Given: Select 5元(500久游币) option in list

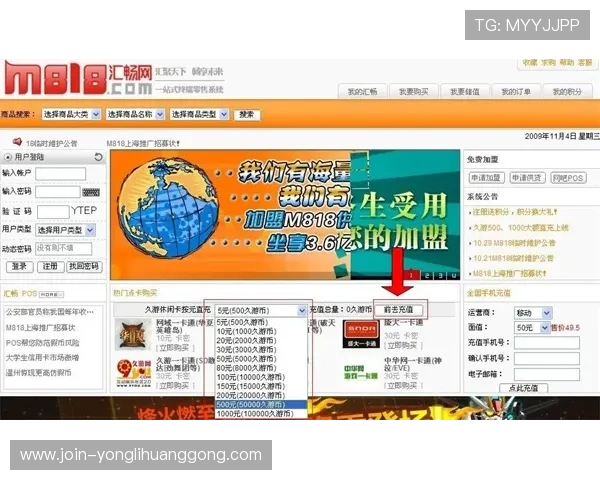Looking at the screenshot, I should (261, 322).
